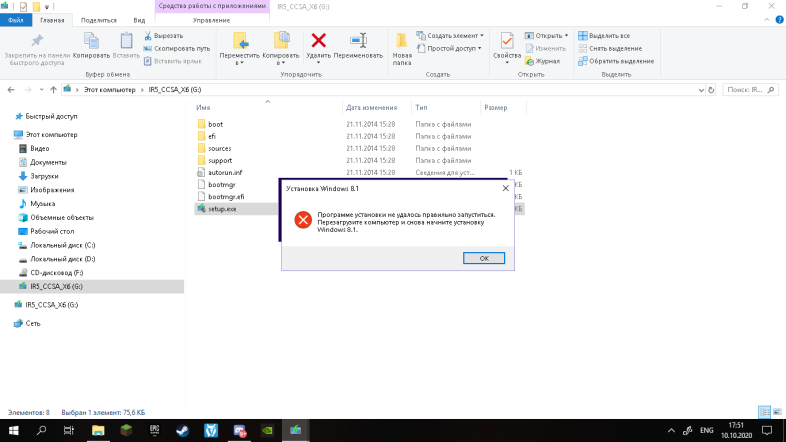This screenshot has height=442, width=786.
Task: Open the recent locations dropdown arrow
Action: click(x=41, y=90)
